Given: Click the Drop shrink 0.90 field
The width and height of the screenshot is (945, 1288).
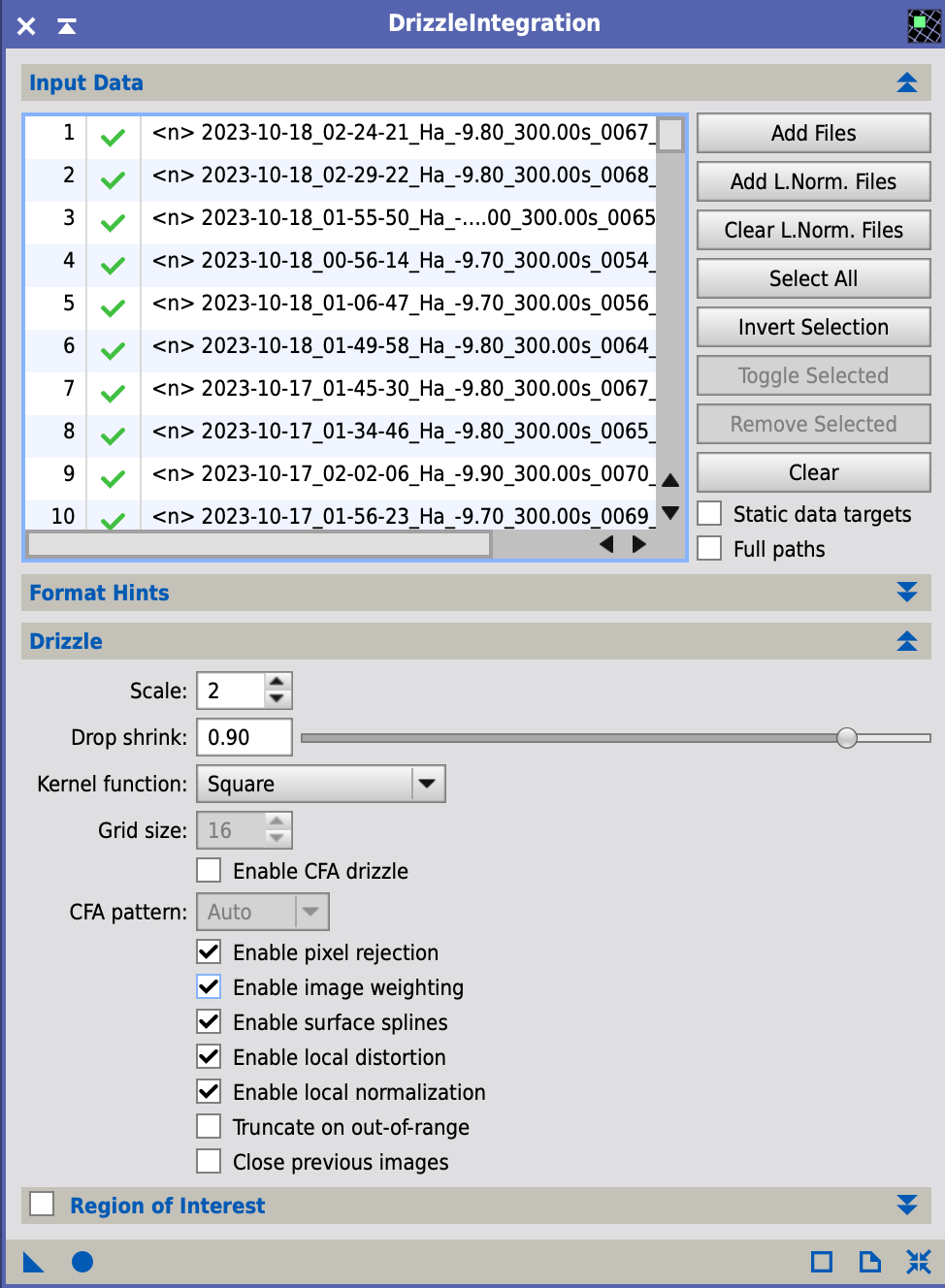Looking at the screenshot, I should (x=244, y=737).
